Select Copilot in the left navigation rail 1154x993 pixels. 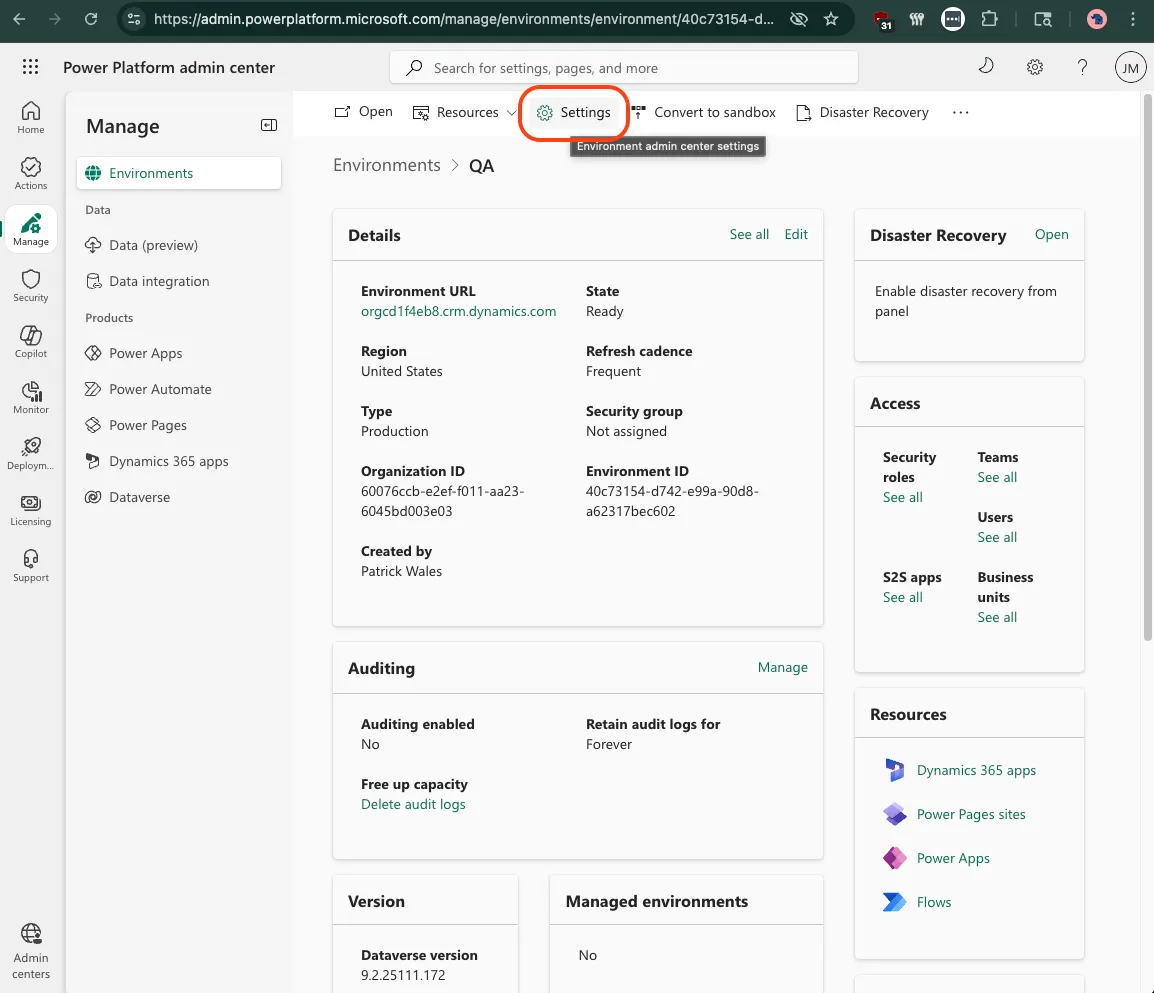(x=30, y=340)
